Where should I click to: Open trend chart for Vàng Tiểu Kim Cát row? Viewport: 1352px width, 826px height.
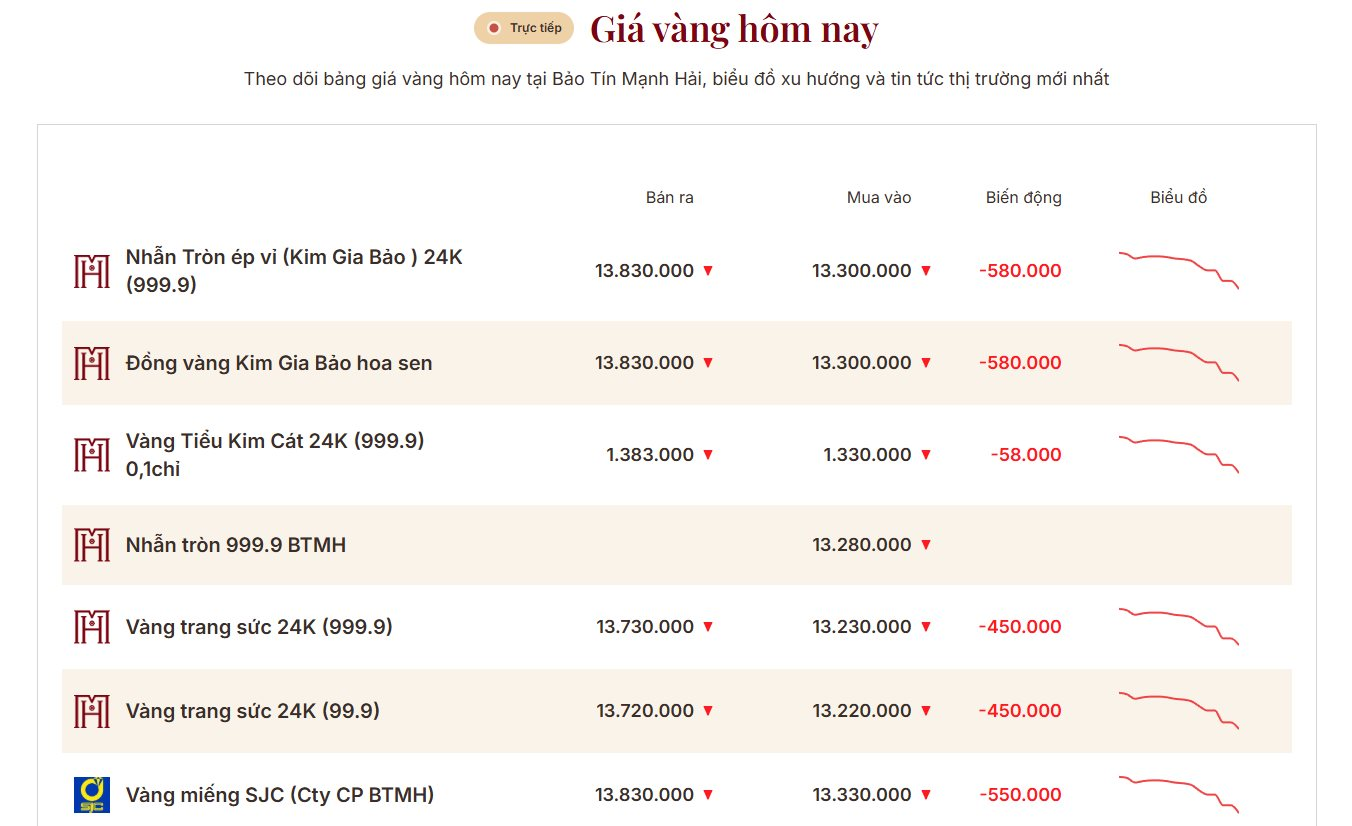coord(1179,454)
